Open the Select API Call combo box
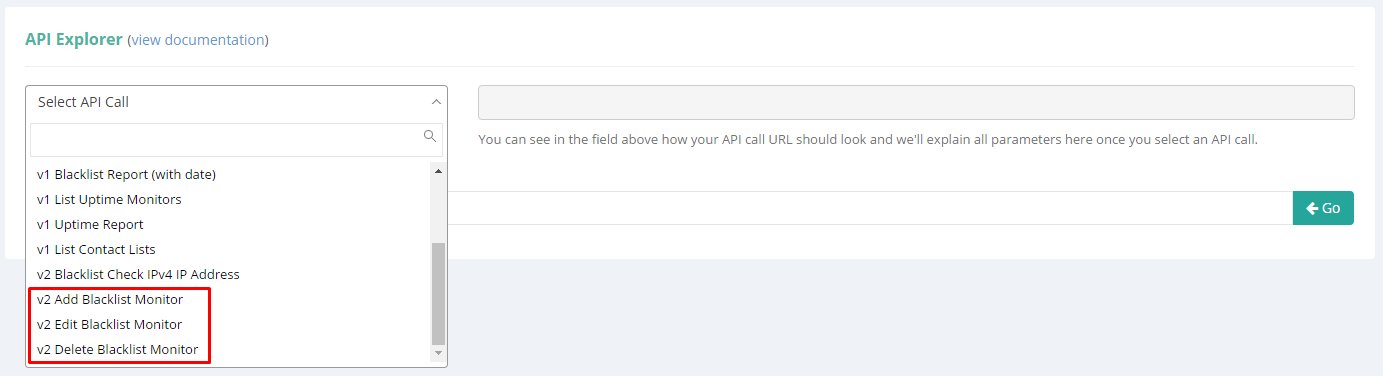The height and width of the screenshot is (376, 1383). (236, 102)
